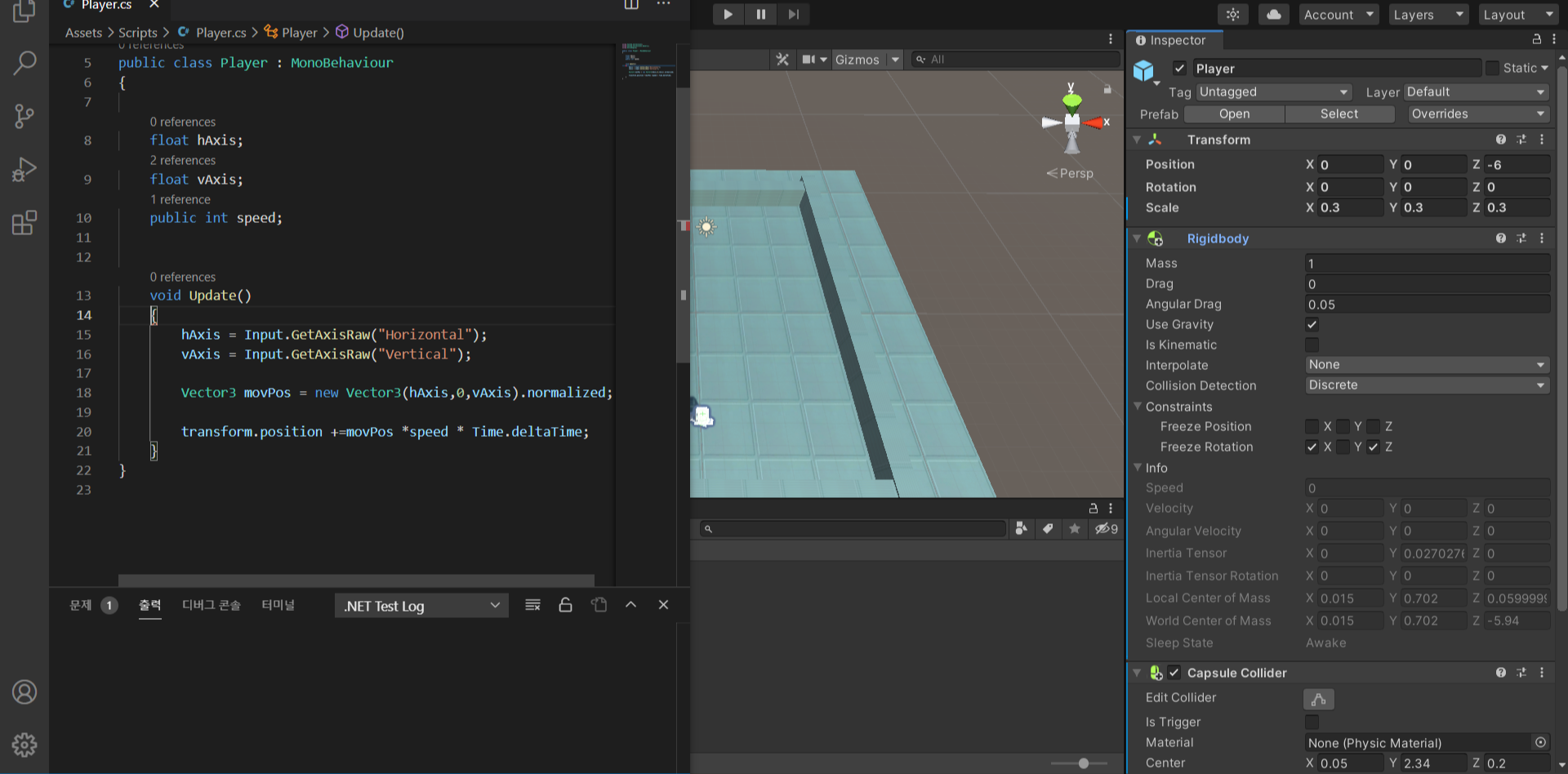Click the Inspector lock icon
Image resolution: width=1568 pixels, height=774 pixels.
1536,39
